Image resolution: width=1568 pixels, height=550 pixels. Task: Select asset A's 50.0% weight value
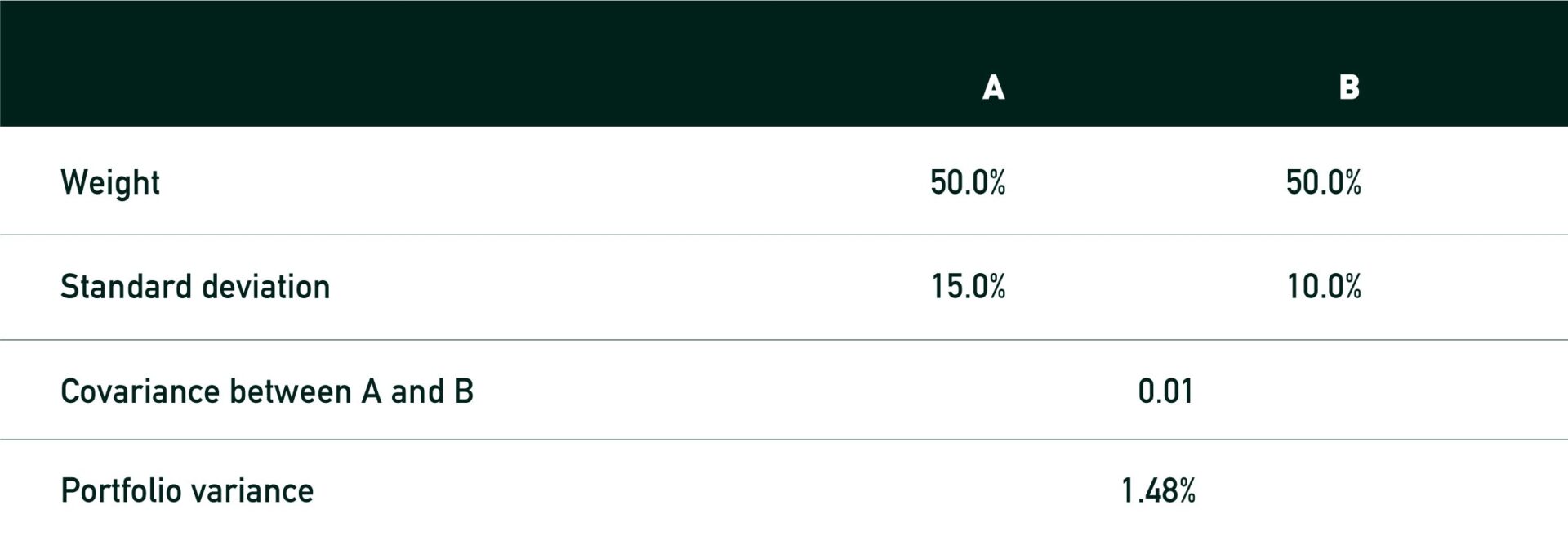point(968,182)
